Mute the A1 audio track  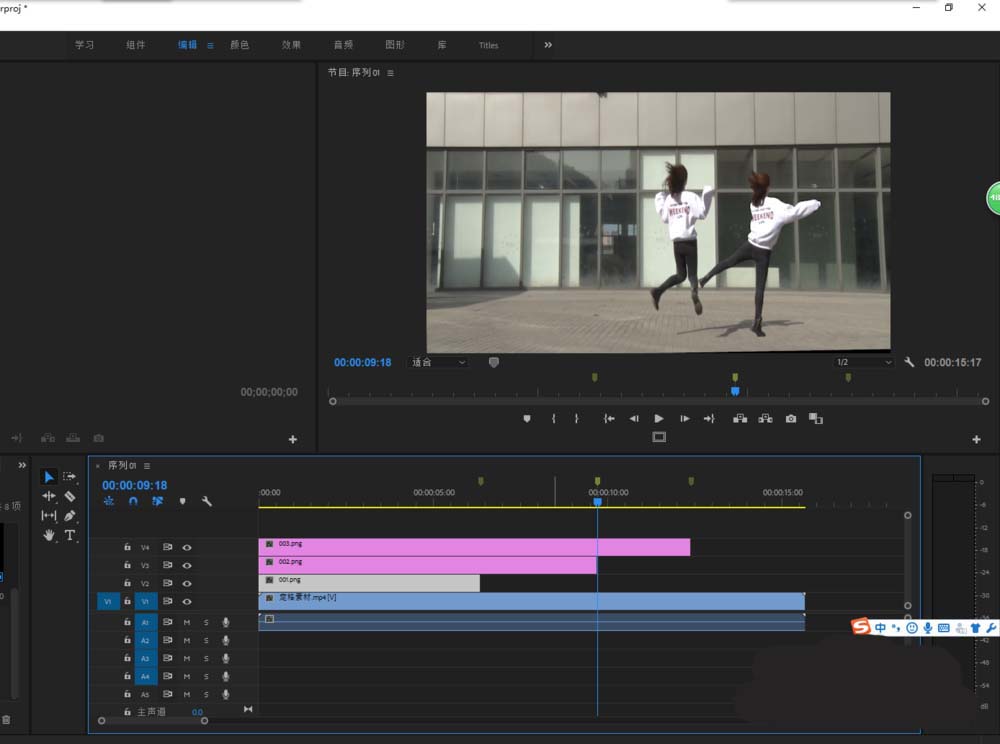[x=187, y=622]
